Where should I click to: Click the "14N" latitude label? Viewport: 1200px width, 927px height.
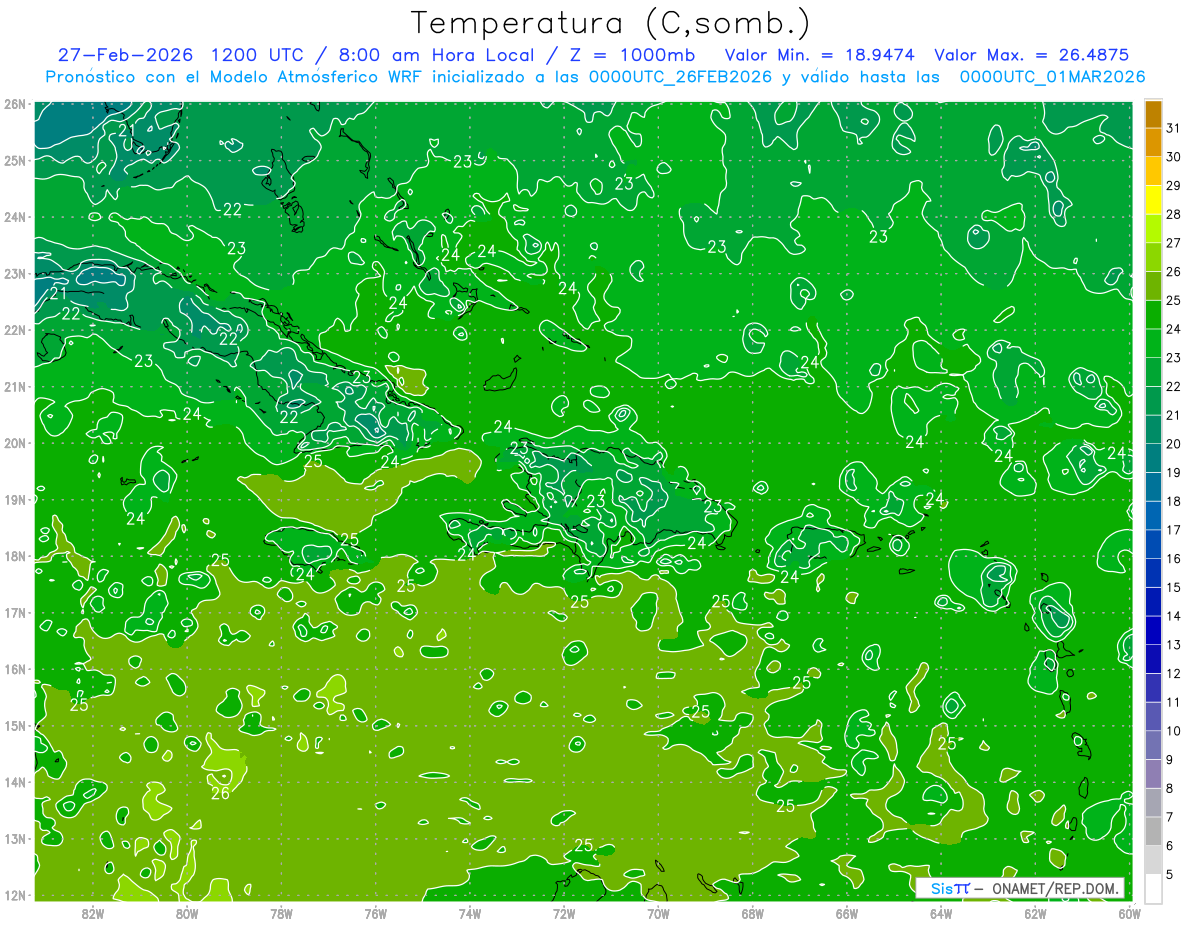pos(14,782)
